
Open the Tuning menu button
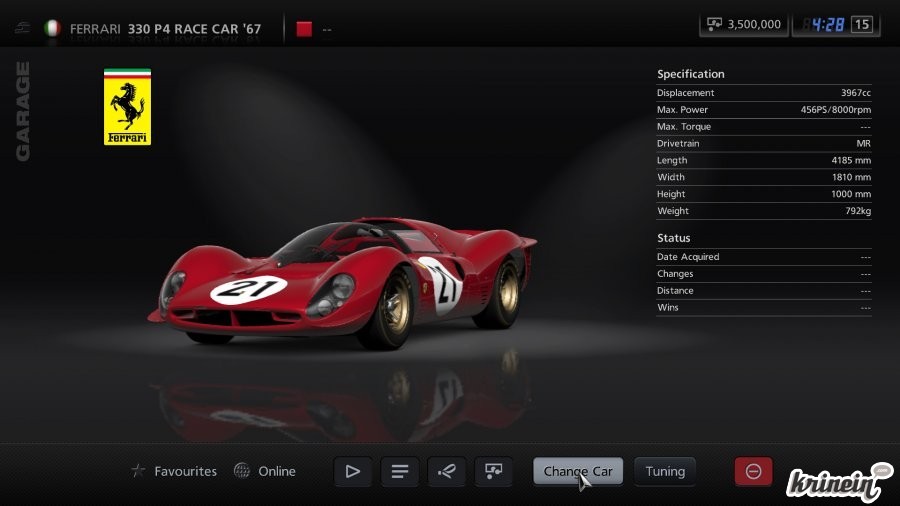pyautogui.click(x=665, y=471)
